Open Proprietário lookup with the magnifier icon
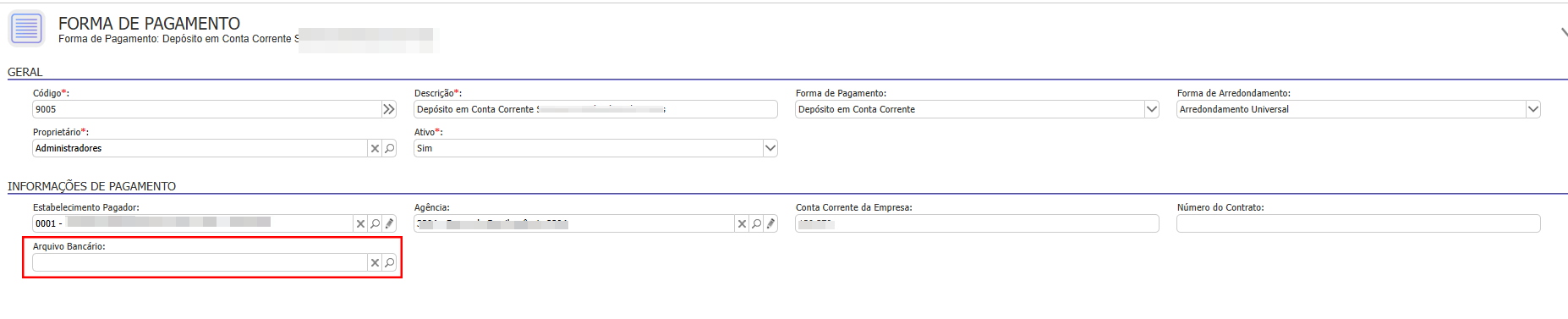The height and width of the screenshot is (319, 1568). click(x=390, y=148)
